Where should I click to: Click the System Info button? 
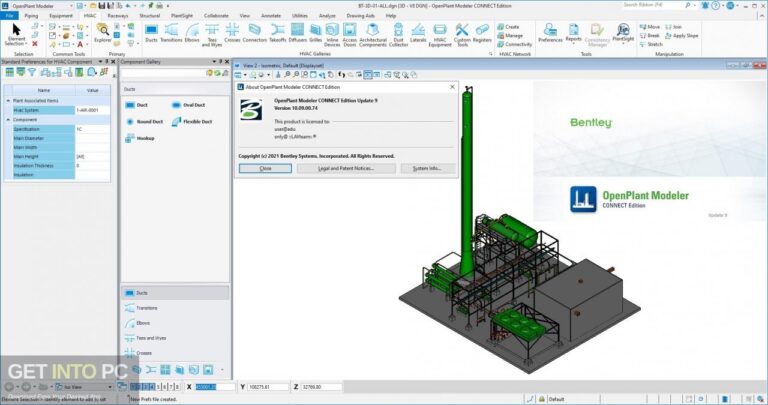(428, 168)
